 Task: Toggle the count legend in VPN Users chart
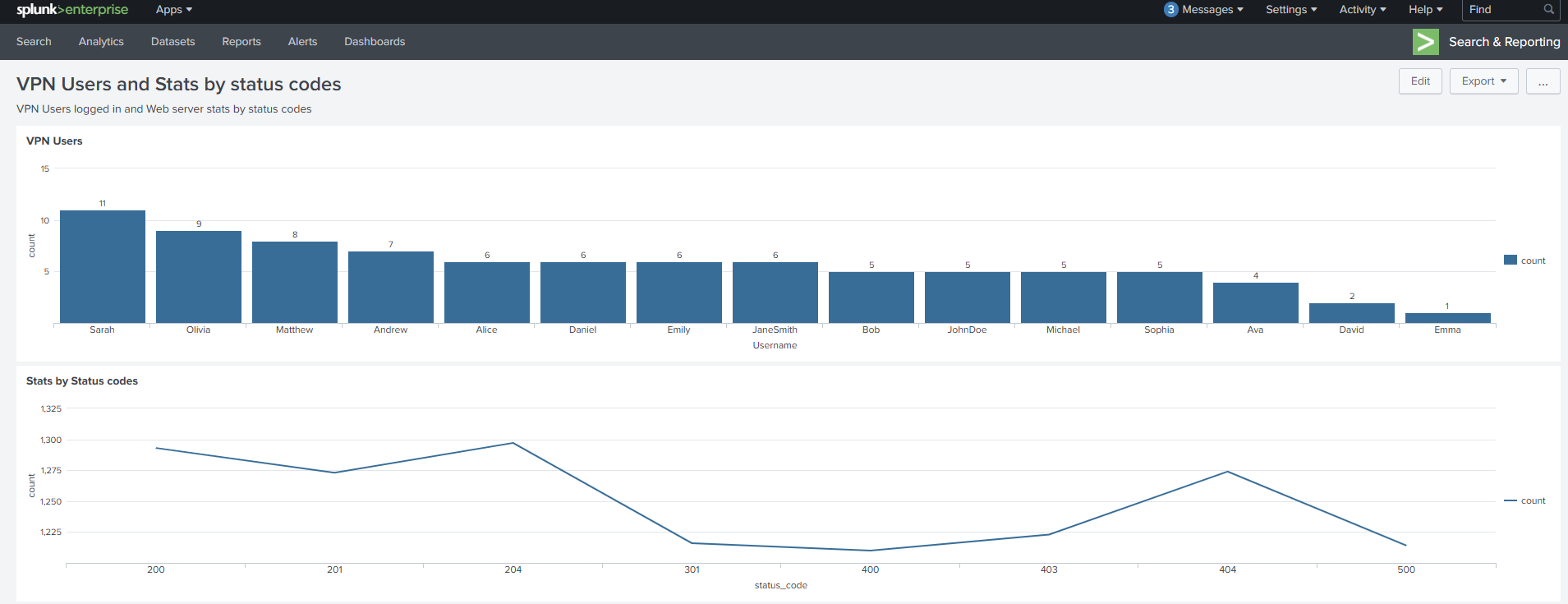click(x=1524, y=261)
